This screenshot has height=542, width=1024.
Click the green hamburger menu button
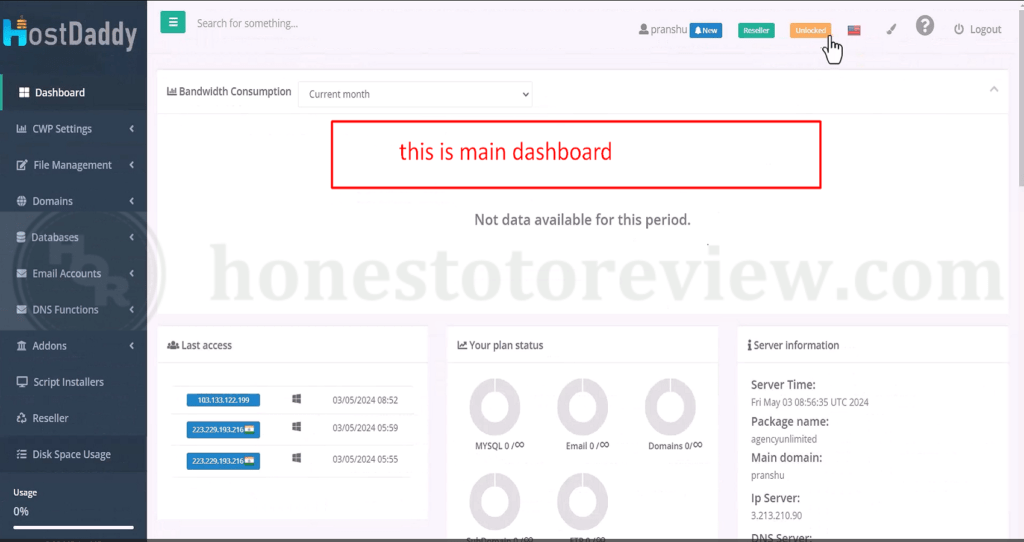coord(173,22)
